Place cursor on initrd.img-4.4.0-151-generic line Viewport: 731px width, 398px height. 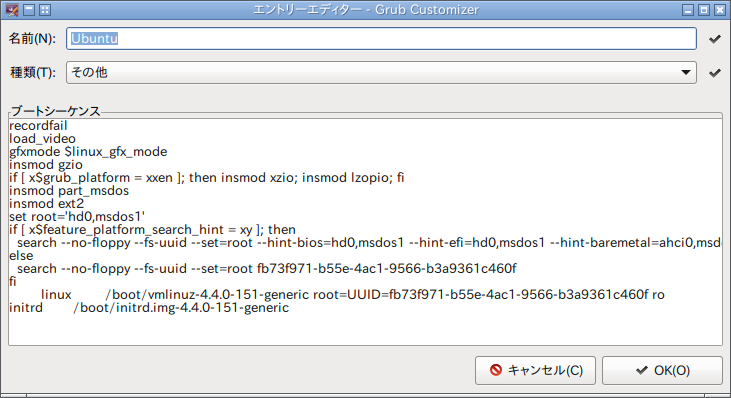click(x=149, y=308)
